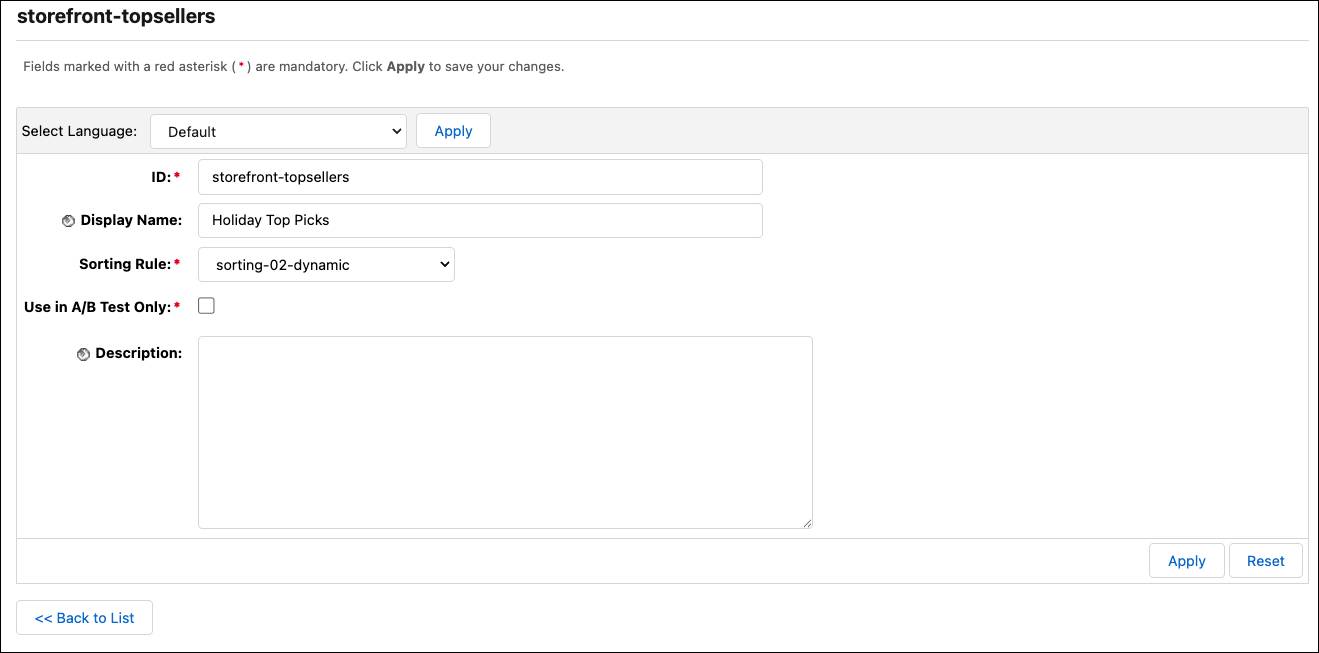Click the Description label text

coord(138,354)
